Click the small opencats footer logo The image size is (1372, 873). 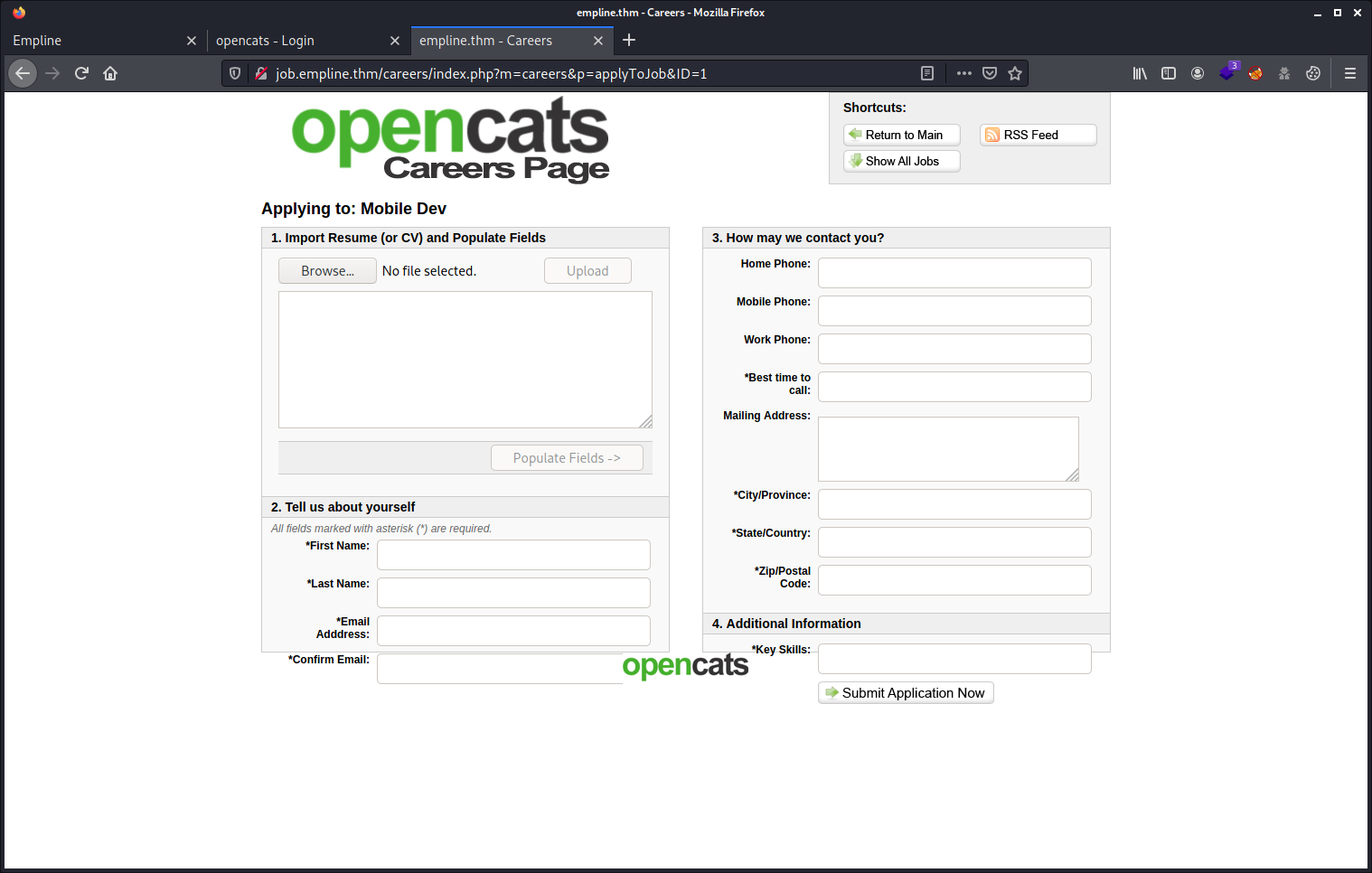[x=685, y=666]
